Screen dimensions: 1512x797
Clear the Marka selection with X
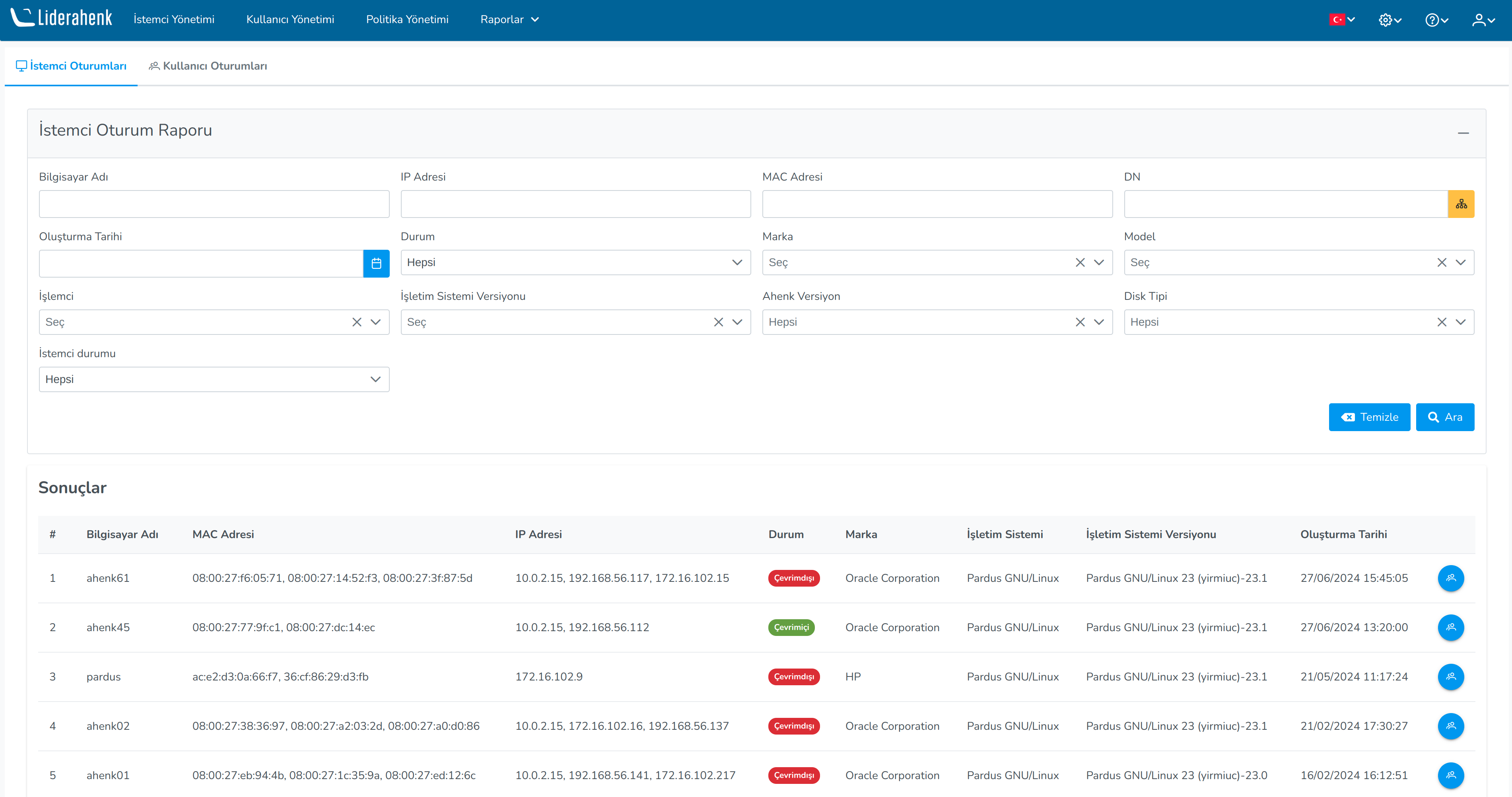1079,262
